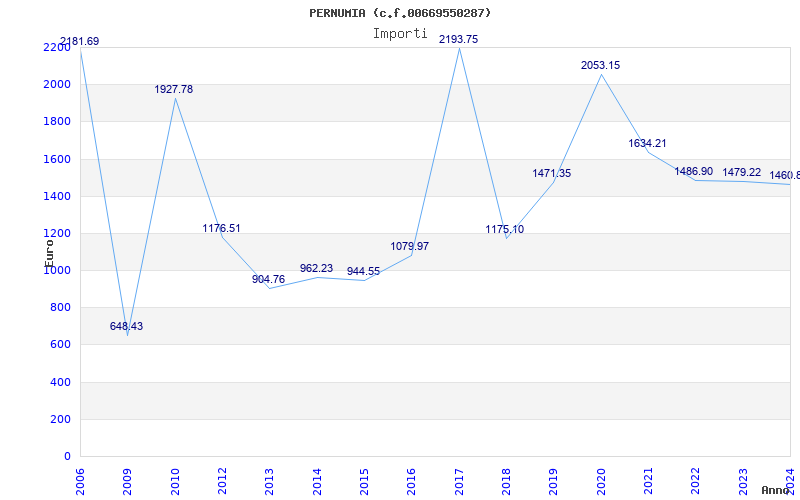This screenshot has height=500, width=800.
Task: Click the y-axis value 0
Action: coord(67,457)
